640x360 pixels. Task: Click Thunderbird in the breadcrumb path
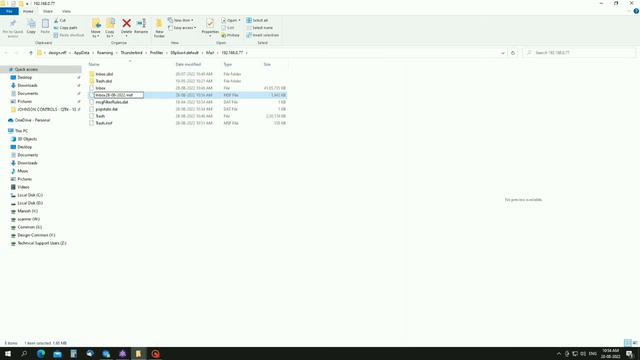[x=131, y=53]
